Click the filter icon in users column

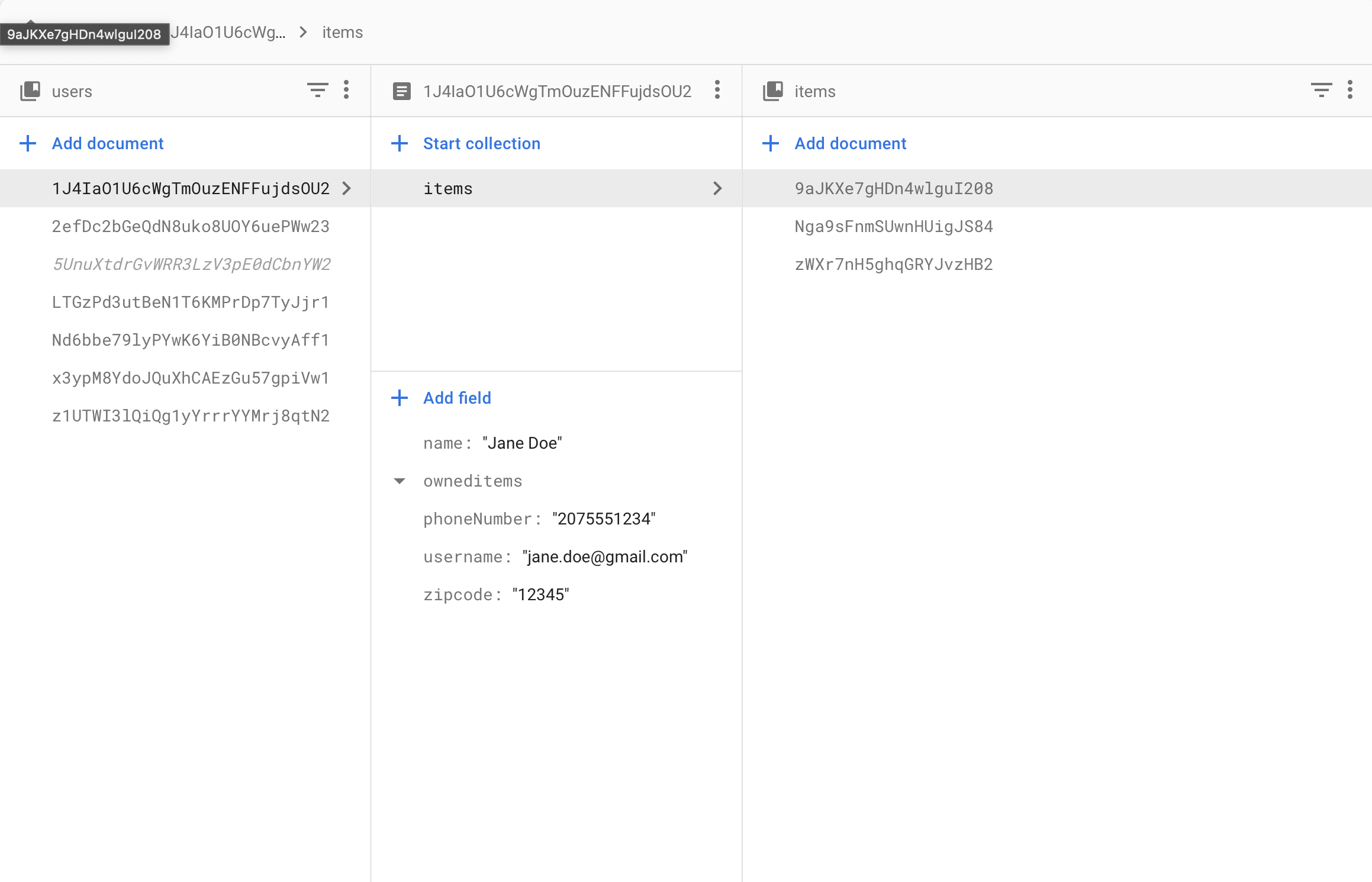coord(317,91)
